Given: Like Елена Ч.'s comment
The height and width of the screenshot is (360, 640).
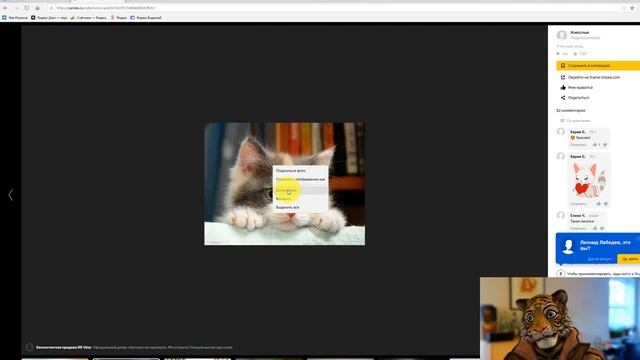Looking at the screenshot, I should tap(595, 228).
